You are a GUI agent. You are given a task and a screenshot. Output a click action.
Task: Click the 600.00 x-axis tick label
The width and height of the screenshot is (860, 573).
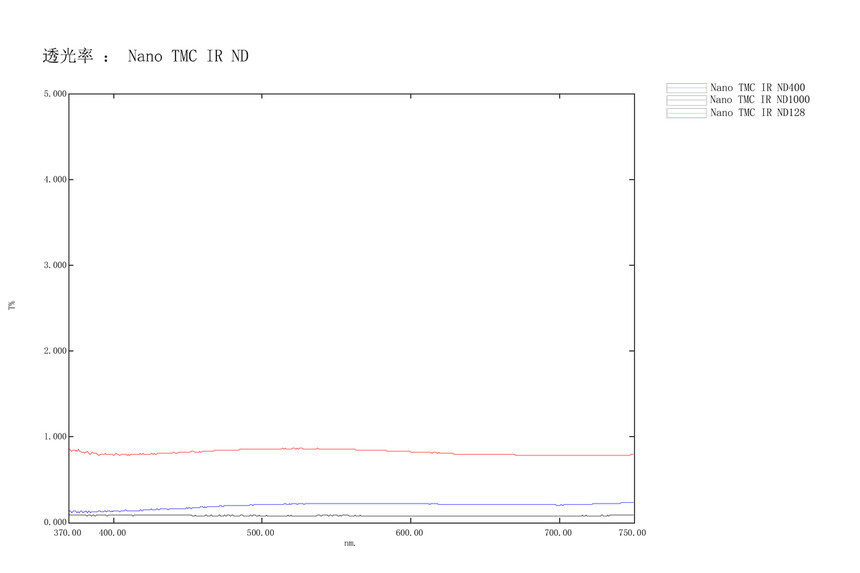coord(410,533)
